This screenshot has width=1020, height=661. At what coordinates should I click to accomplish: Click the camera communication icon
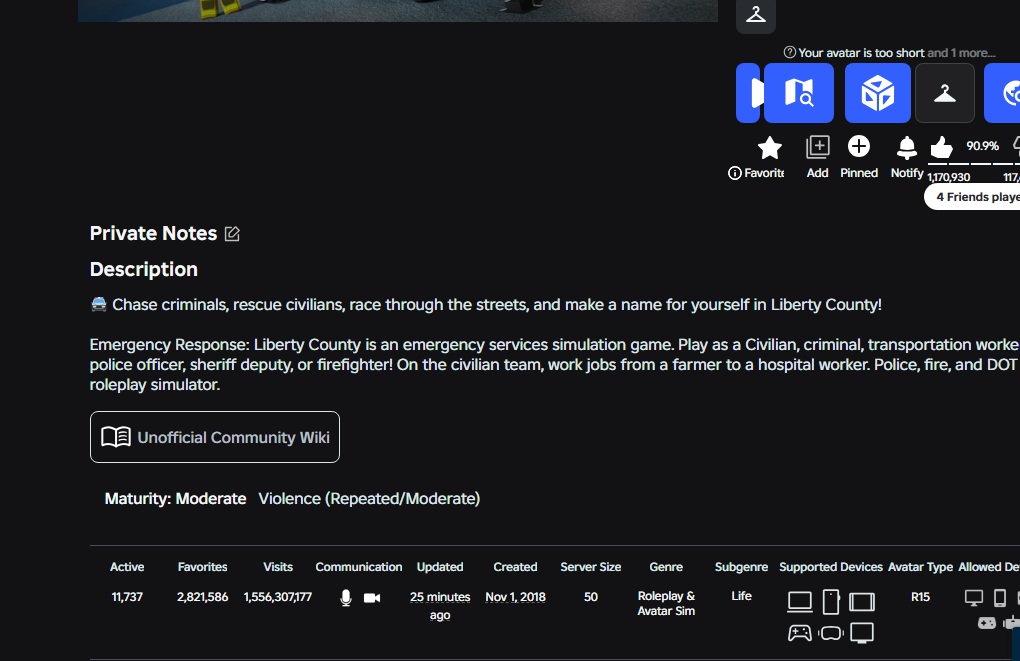tap(372, 598)
